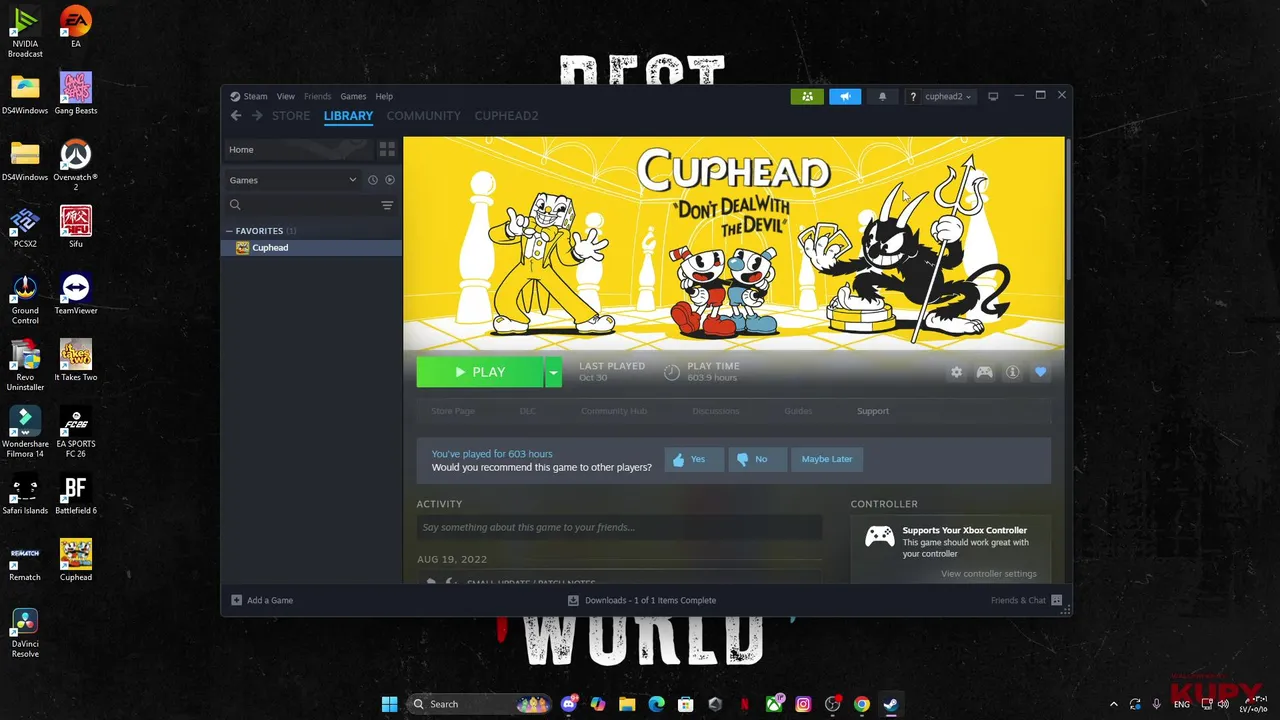
Task: Expand the Play options dropdown arrow
Action: [553, 372]
